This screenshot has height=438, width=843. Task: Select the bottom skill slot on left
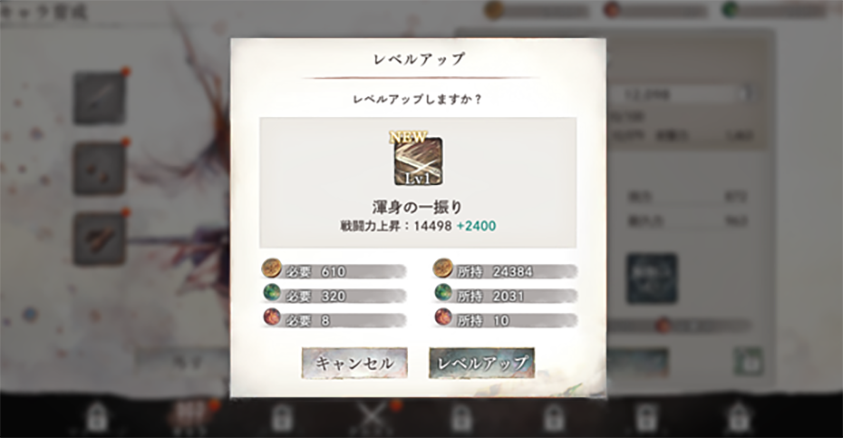[x=99, y=239]
